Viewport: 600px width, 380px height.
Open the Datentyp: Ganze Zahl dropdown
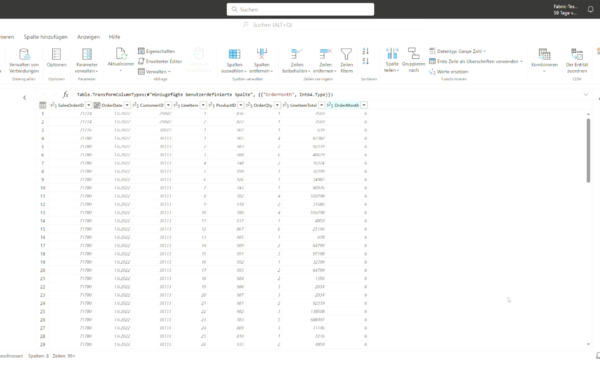pyautogui.click(x=457, y=51)
